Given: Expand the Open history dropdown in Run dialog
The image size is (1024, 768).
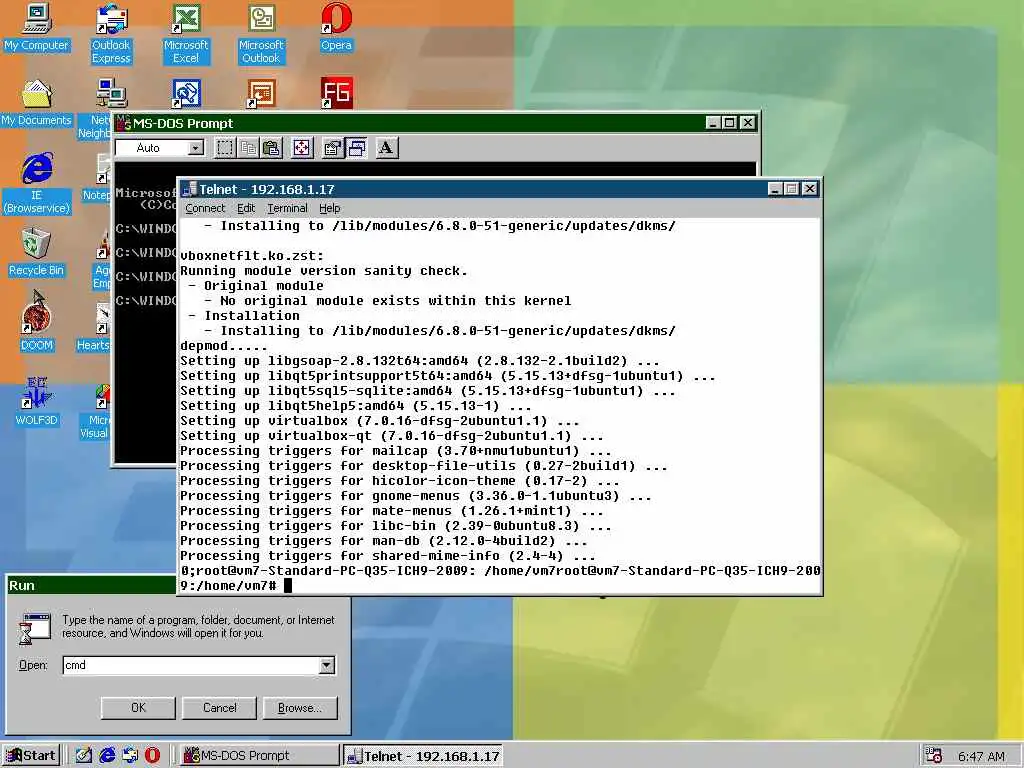Looking at the screenshot, I should [x=327, y=665].
